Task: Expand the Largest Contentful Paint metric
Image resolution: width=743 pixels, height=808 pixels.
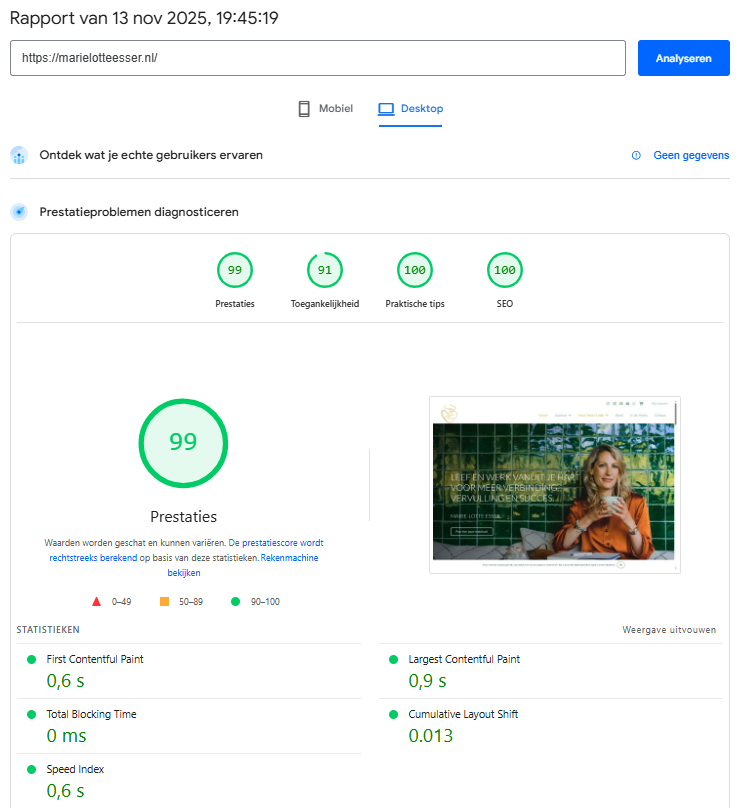Action: [464, 660]
